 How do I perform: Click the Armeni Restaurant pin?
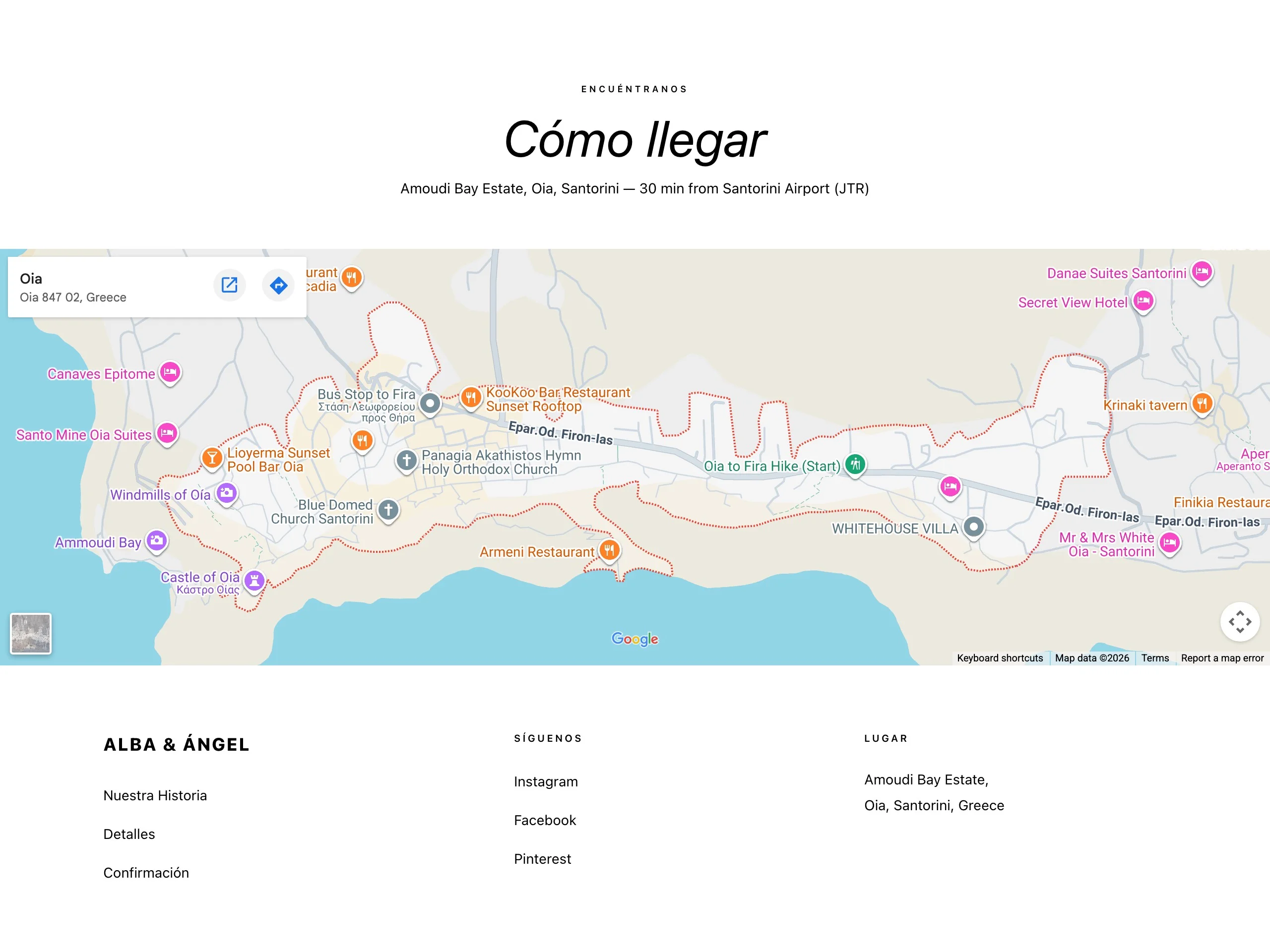click(x=609, y=551)
